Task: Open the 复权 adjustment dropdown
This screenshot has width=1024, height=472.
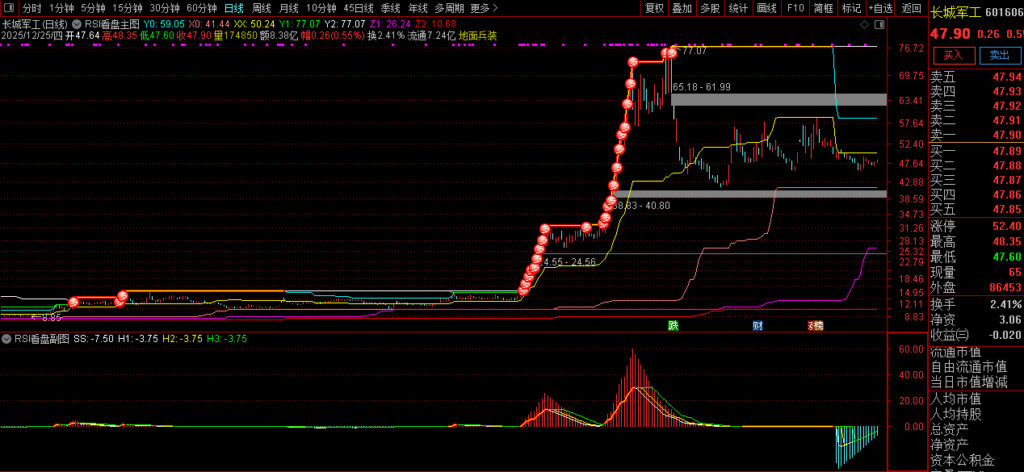Action: pos(654,7)
